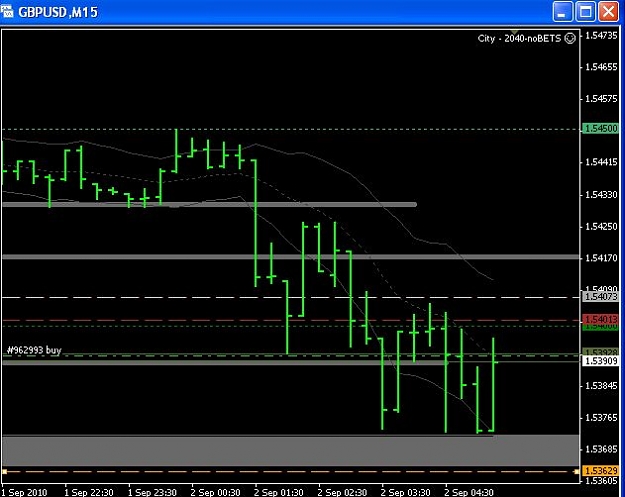
Task: Select the wide grey support zone rectangle
Action: (291, 450)
